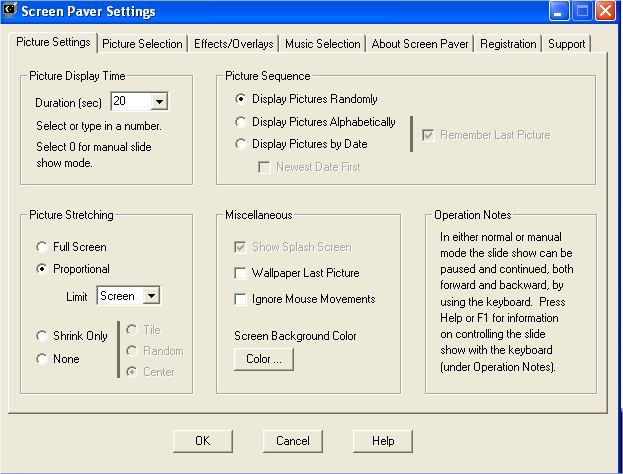
Task: Minimize the Screen Paver Settings window
Action: [559, 11]
